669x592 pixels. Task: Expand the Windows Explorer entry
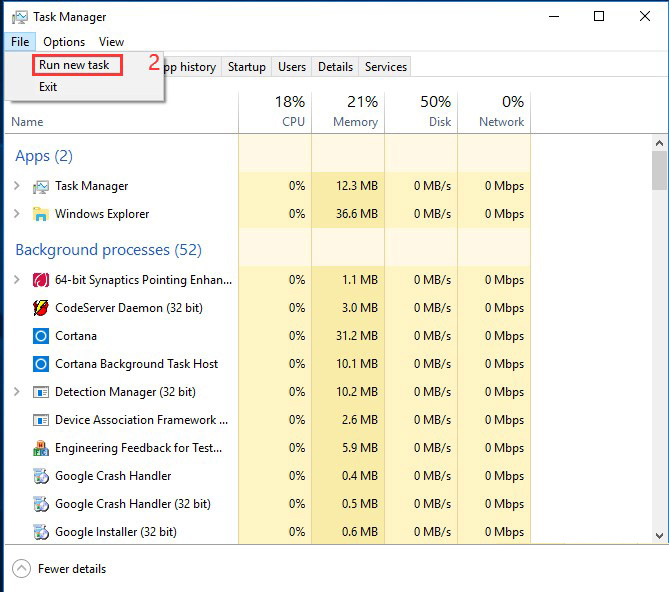point(17,213)
